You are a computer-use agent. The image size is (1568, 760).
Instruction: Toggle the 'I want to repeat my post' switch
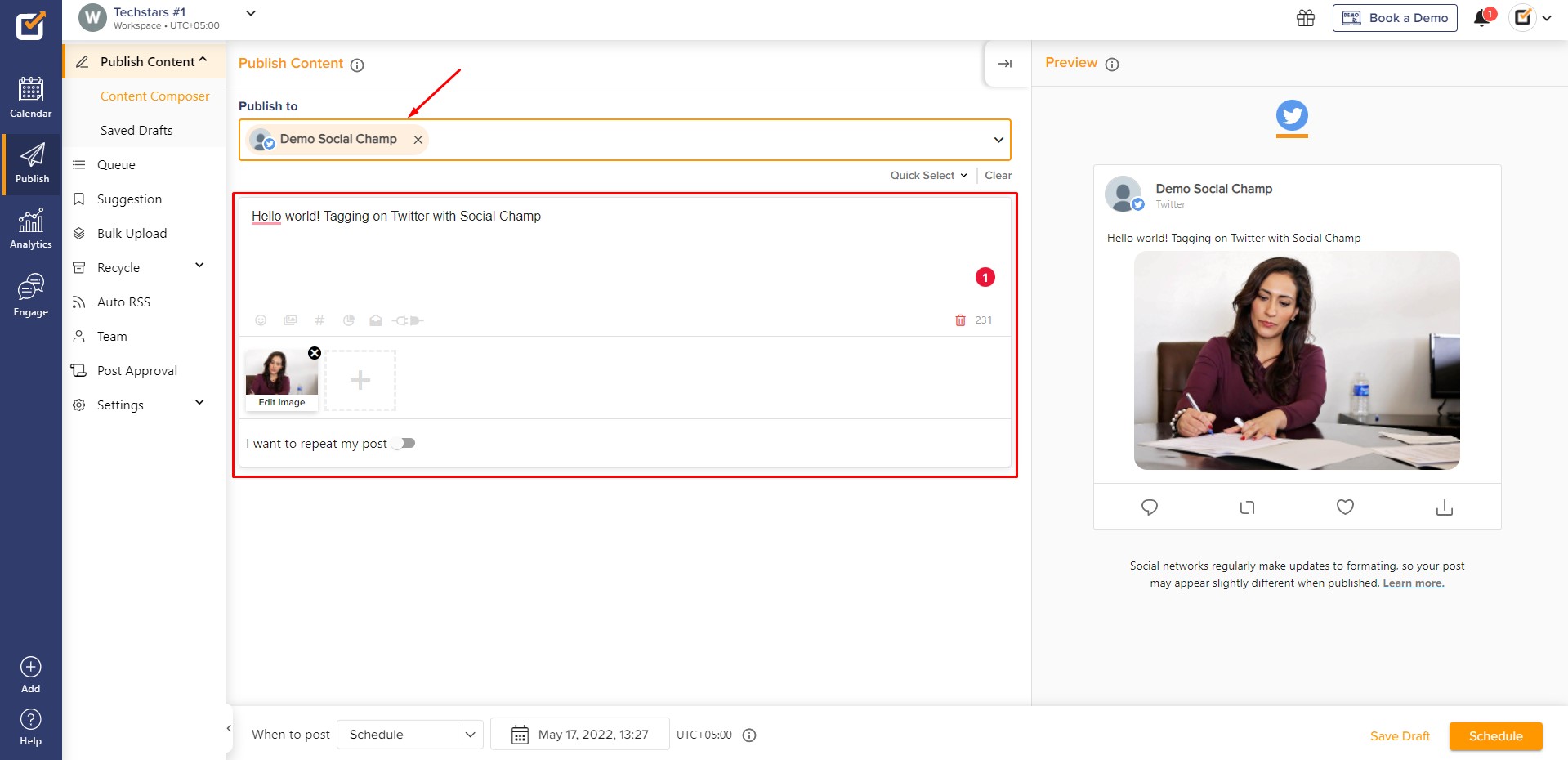pos(404,443)
